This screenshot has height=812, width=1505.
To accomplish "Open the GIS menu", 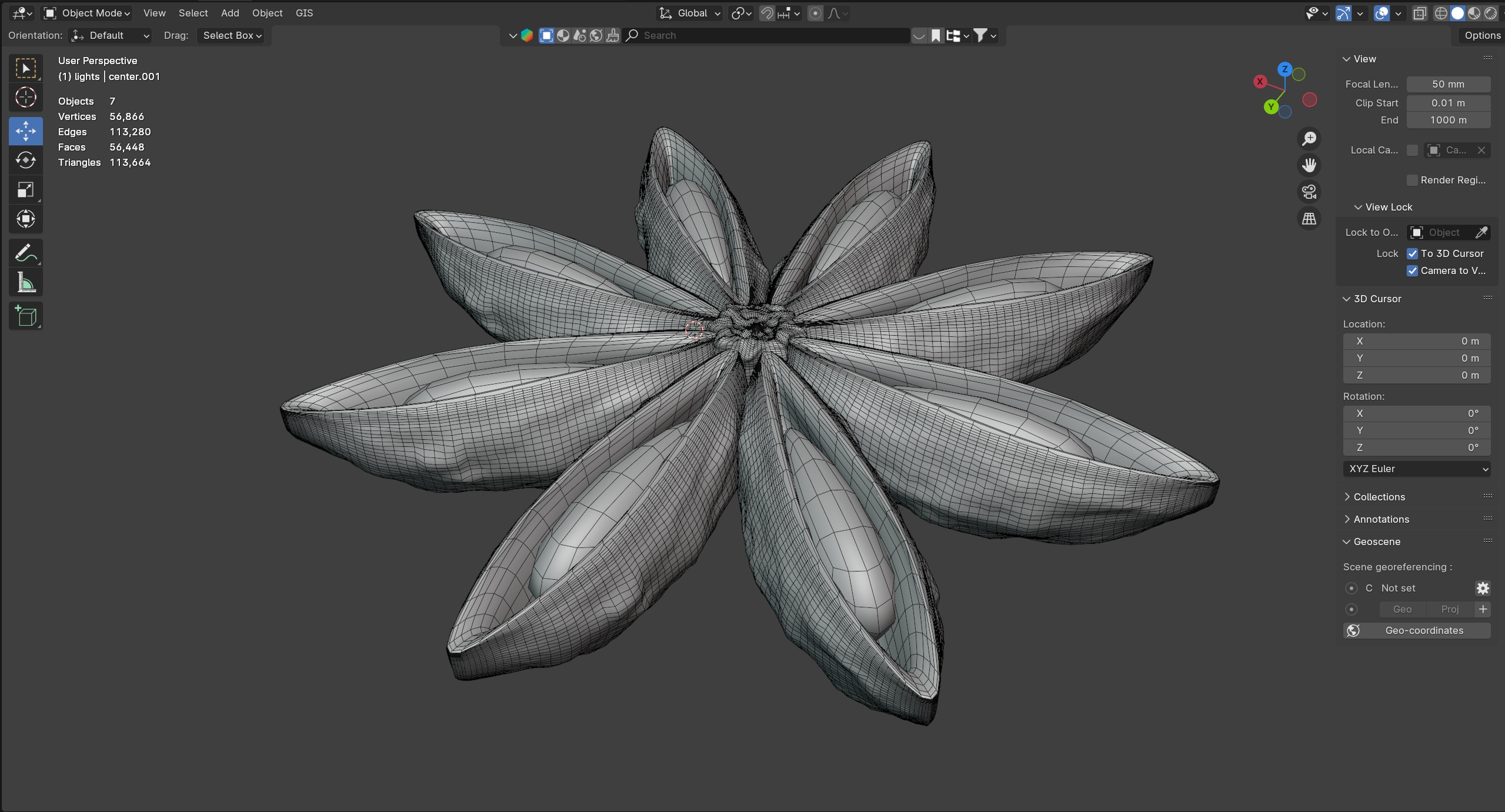I will (x=304, y=13).
